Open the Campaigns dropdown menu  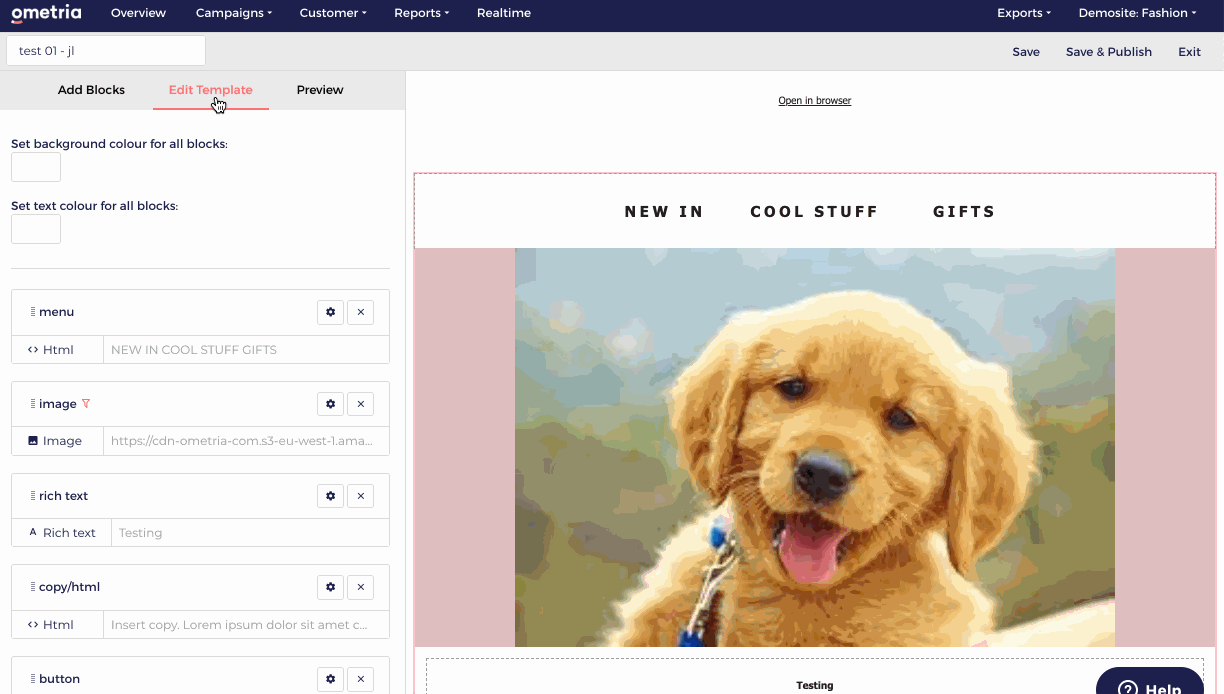pos(234,13)
